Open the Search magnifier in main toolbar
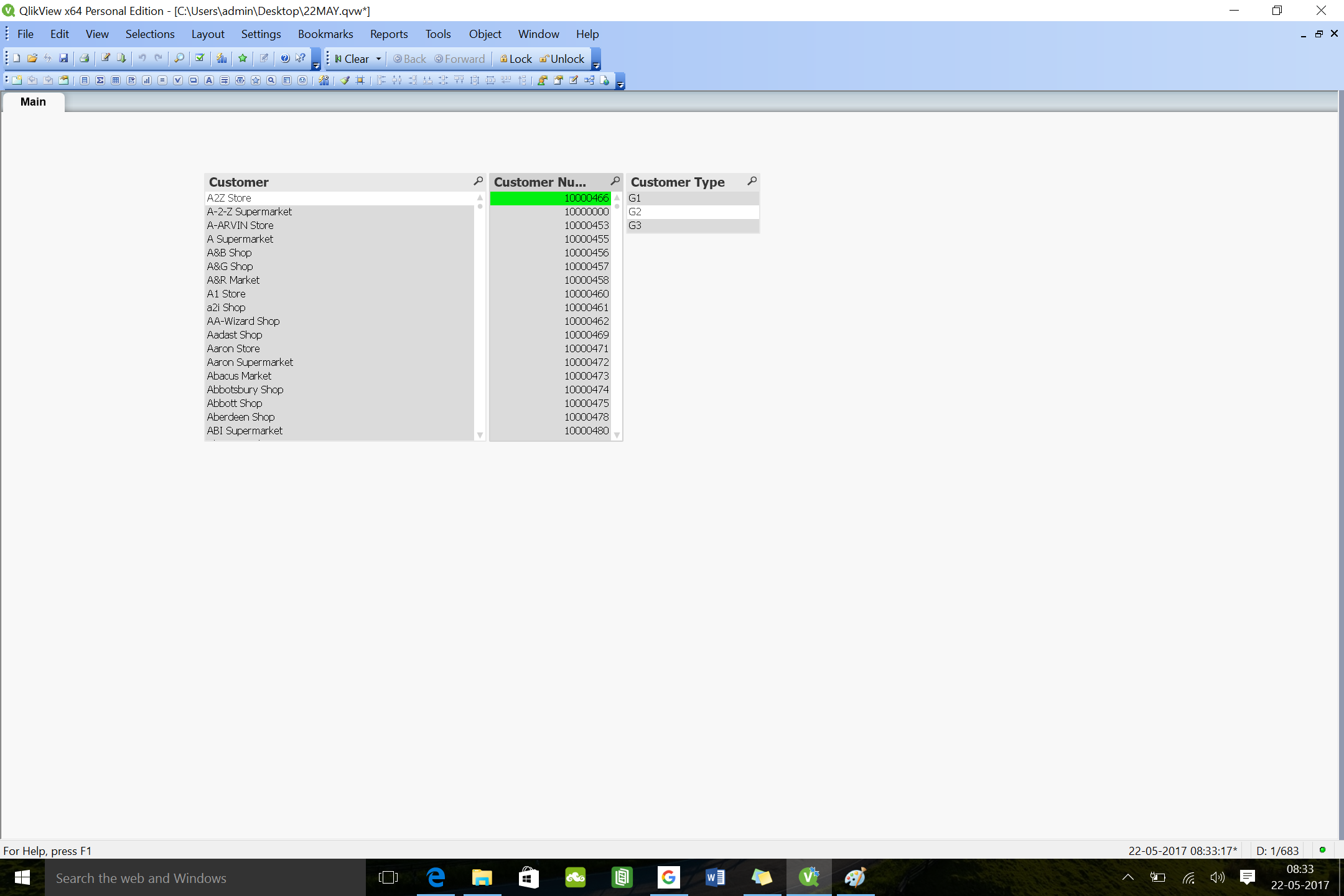Screen dimensions: 1344x896 [x=179, y=58]
